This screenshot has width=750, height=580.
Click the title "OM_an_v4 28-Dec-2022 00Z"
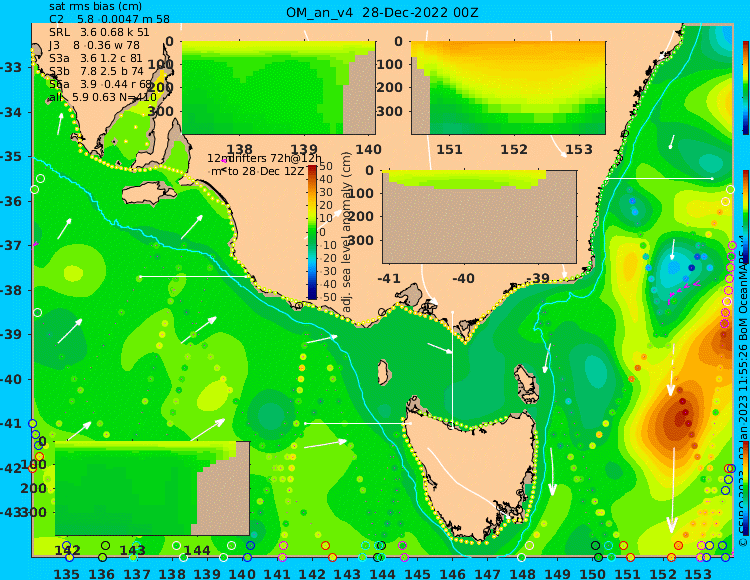[382, 13]
